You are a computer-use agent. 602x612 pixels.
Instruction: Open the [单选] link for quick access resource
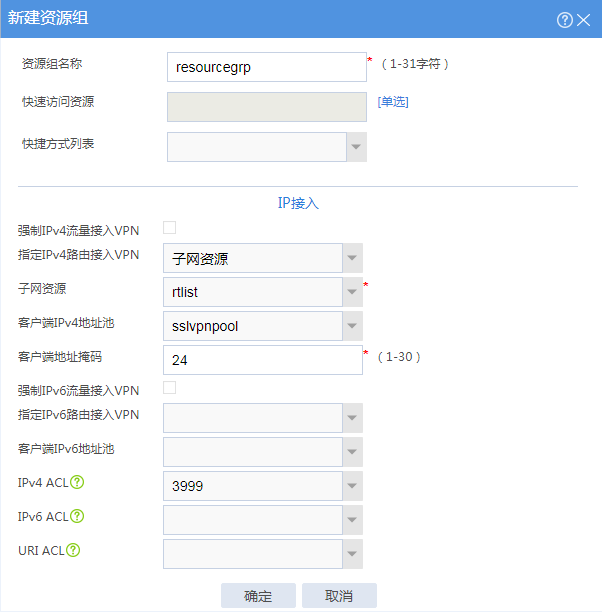click(x=393, y=102)
